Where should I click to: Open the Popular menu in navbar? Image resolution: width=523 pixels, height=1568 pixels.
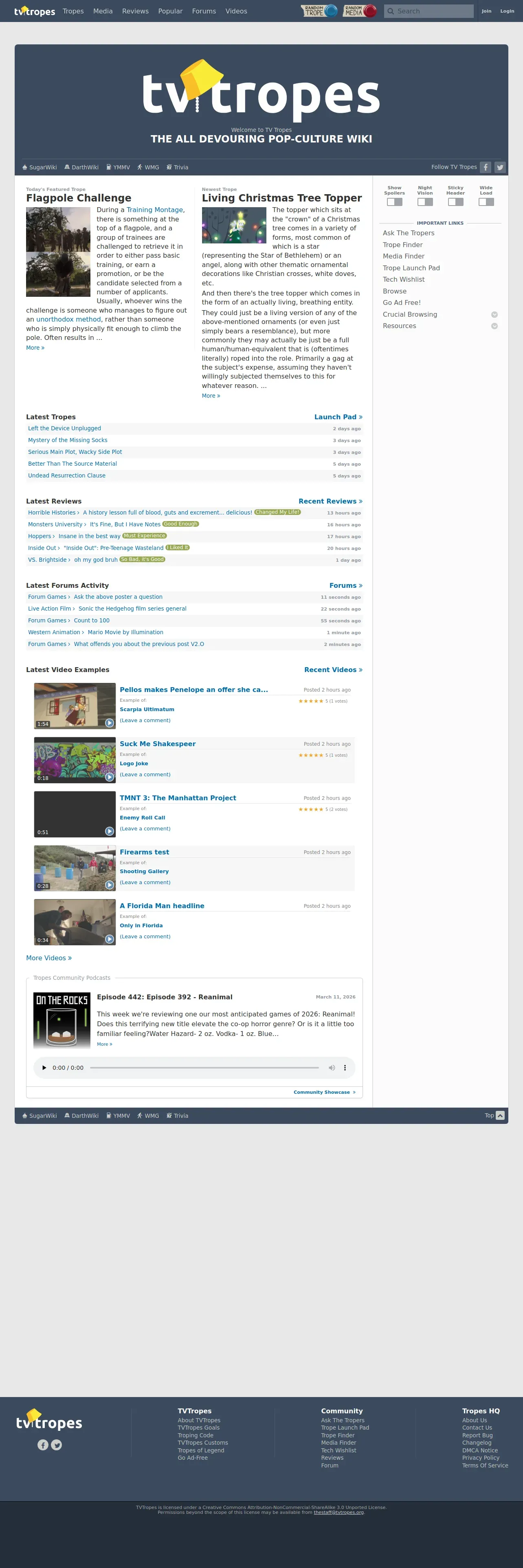click(x=171, y=11)
